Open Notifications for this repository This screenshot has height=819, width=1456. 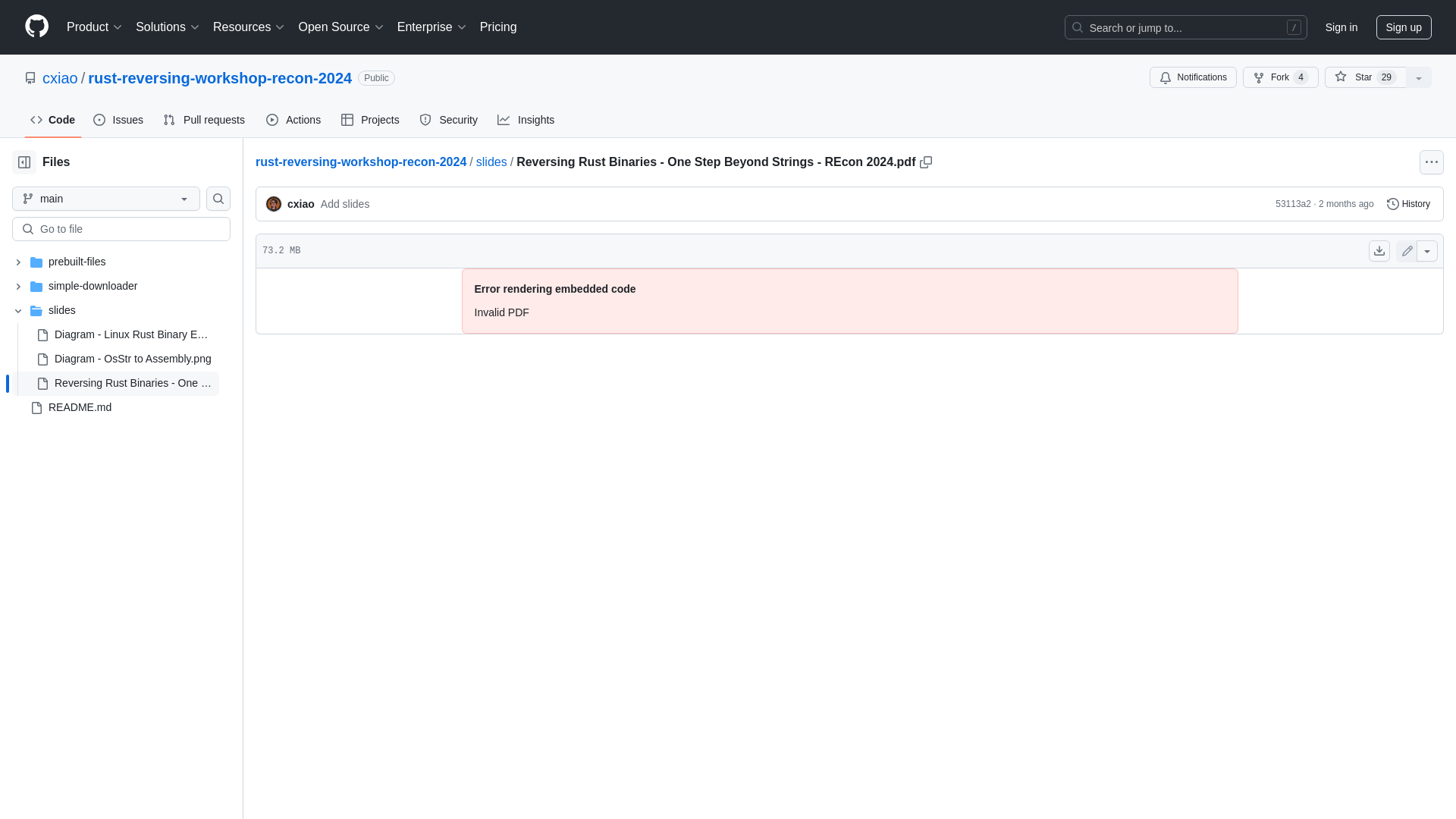[1193, 77]
